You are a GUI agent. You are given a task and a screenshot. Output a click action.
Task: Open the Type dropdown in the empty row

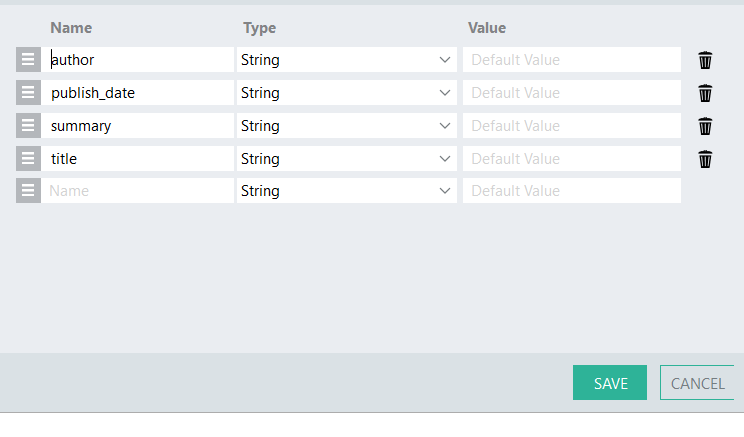[347, 191]
